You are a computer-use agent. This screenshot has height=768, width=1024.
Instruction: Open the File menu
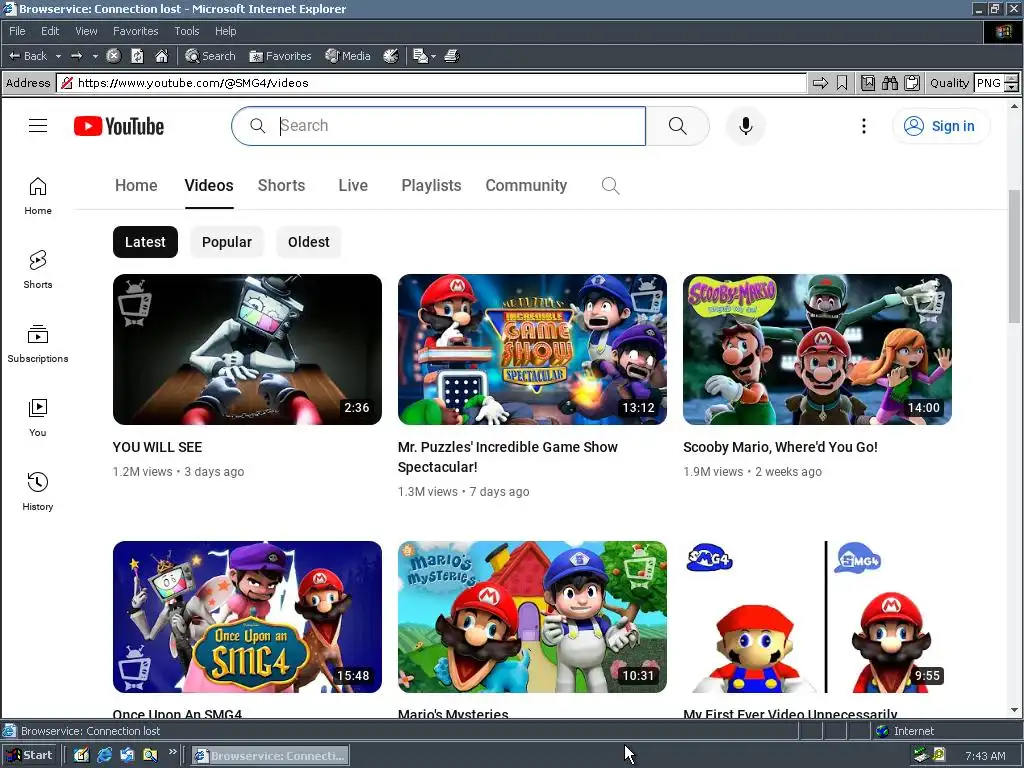18,31
